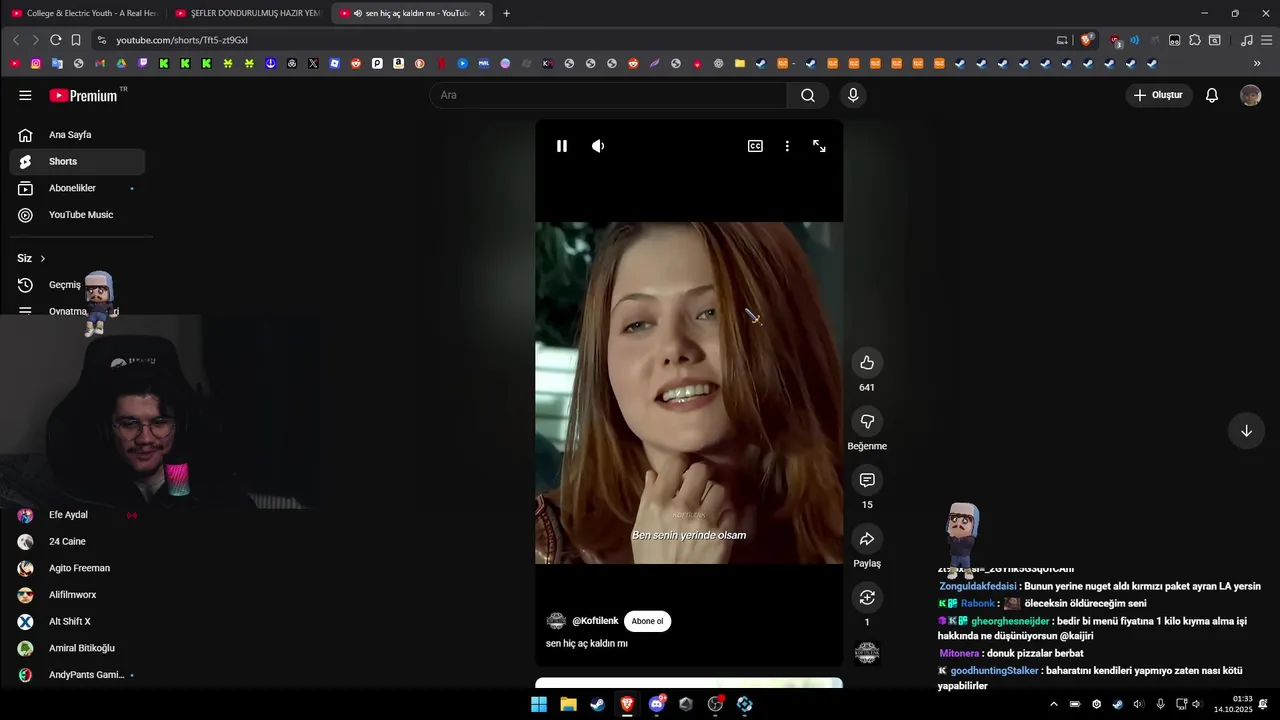The image size is (1280, 720).
Task: Switch to College & Electric Youth tab
Action: [x=85, y=13]
